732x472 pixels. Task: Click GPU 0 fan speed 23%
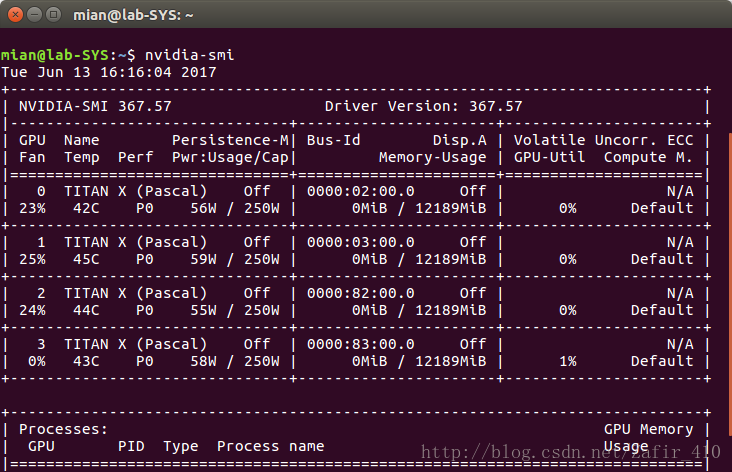32,208
